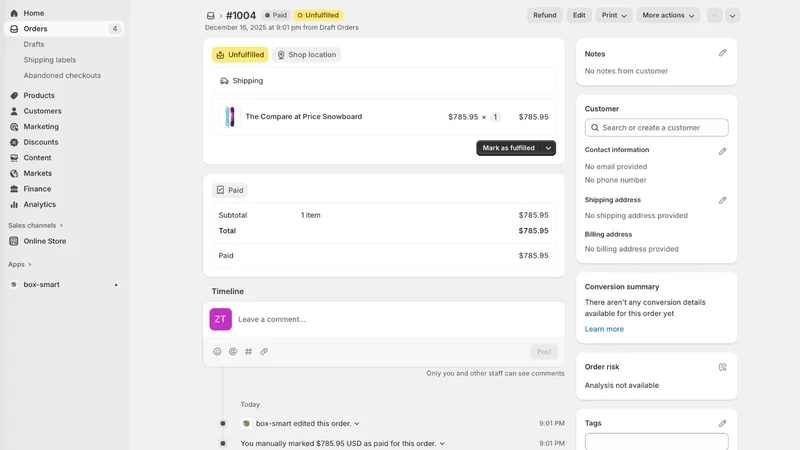The height and width of the screenshot is (450, 800).
Task: Expand the Sales channels section
Action: click(x=35, y=225)
